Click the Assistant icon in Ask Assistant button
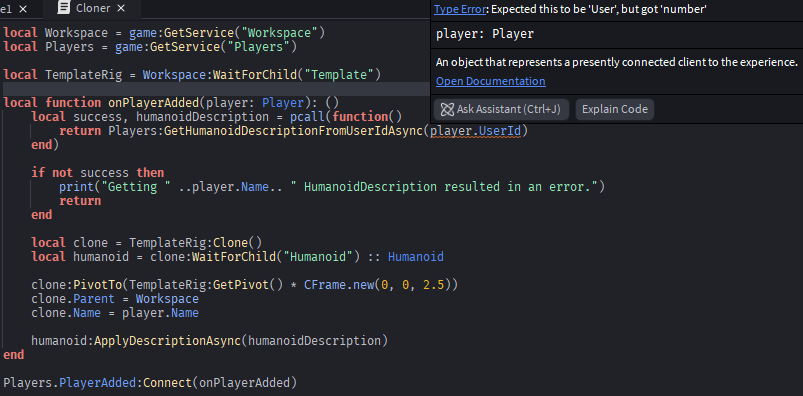 [x=447, y=109]
